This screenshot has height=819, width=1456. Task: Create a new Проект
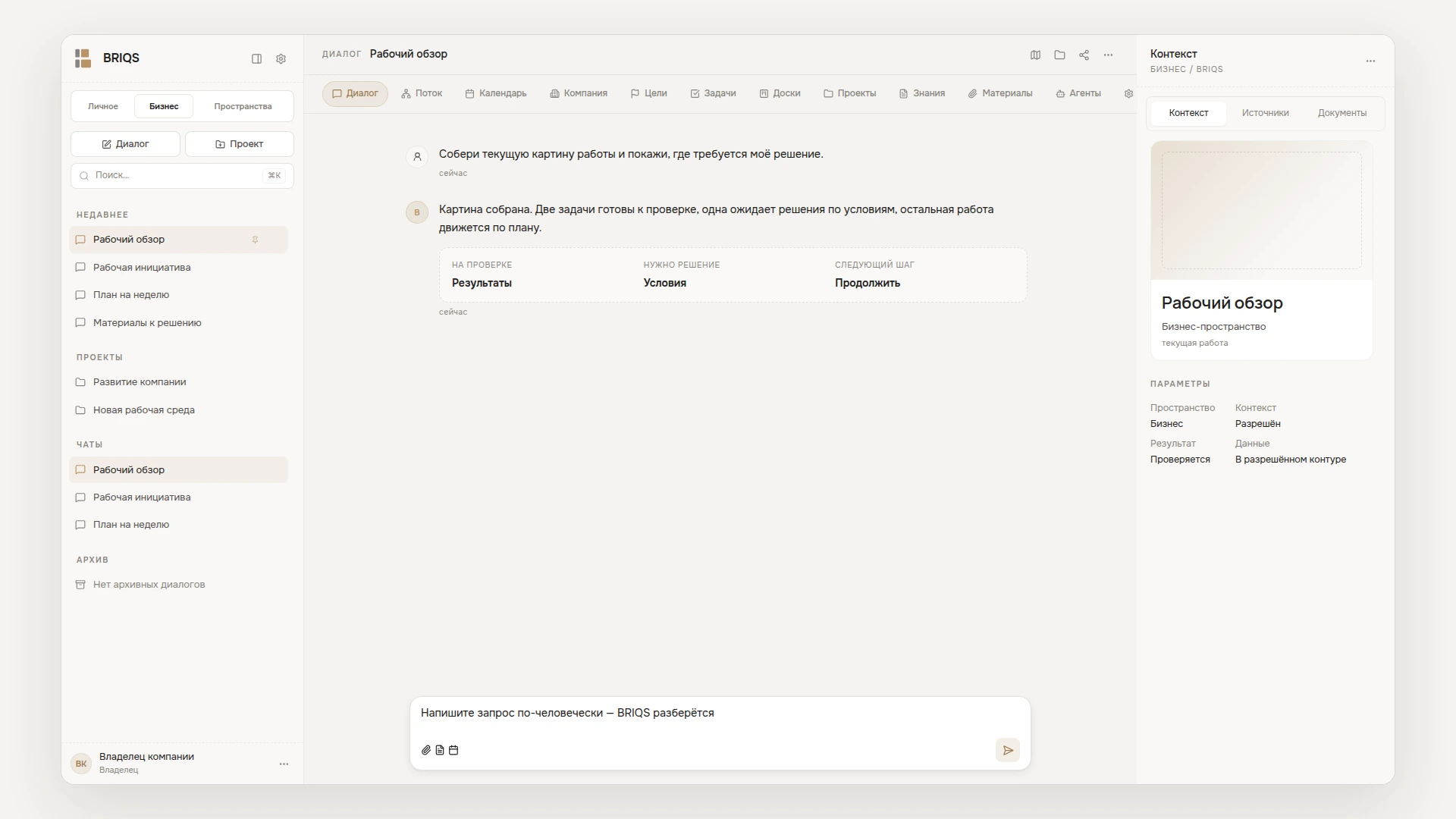click(x=240, y=144)
